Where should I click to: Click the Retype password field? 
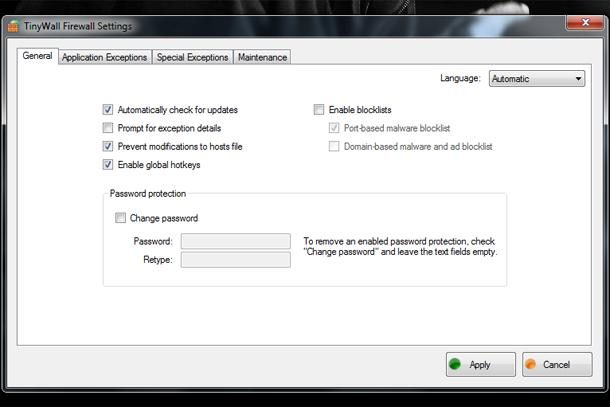tap(235, 260)
